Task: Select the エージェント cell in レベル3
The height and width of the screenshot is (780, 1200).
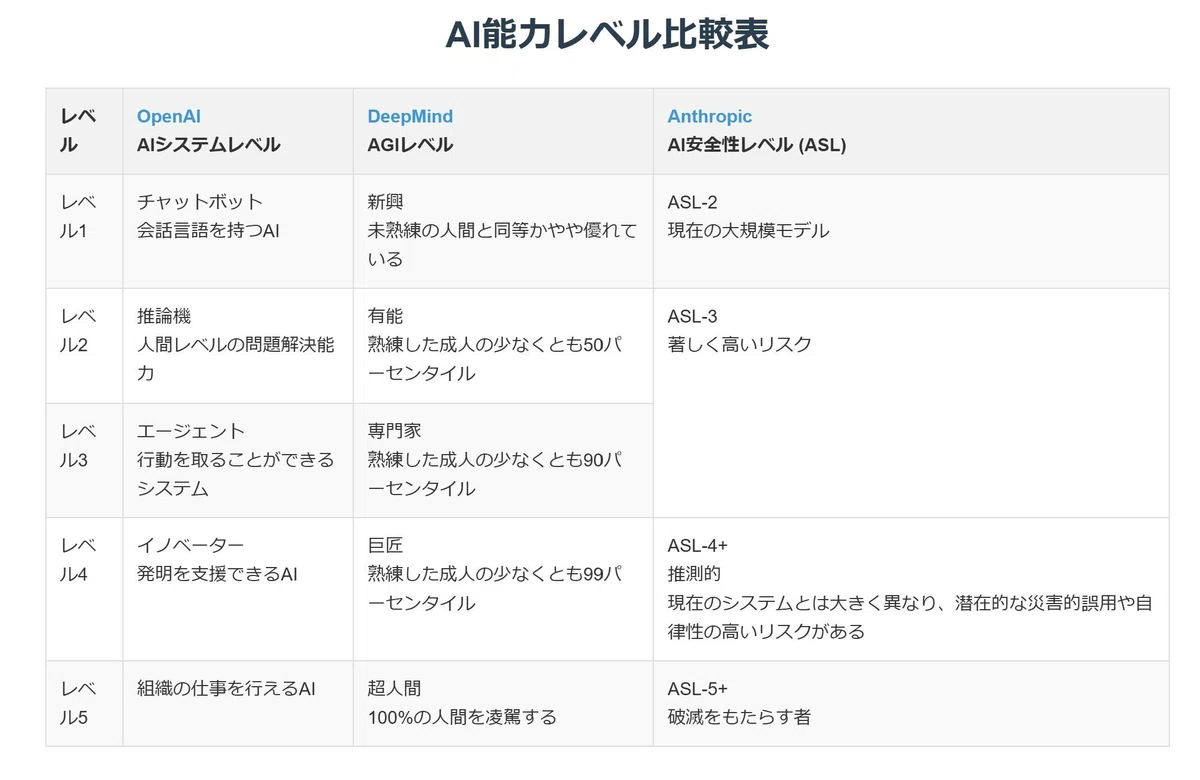Action: [238, 461]
